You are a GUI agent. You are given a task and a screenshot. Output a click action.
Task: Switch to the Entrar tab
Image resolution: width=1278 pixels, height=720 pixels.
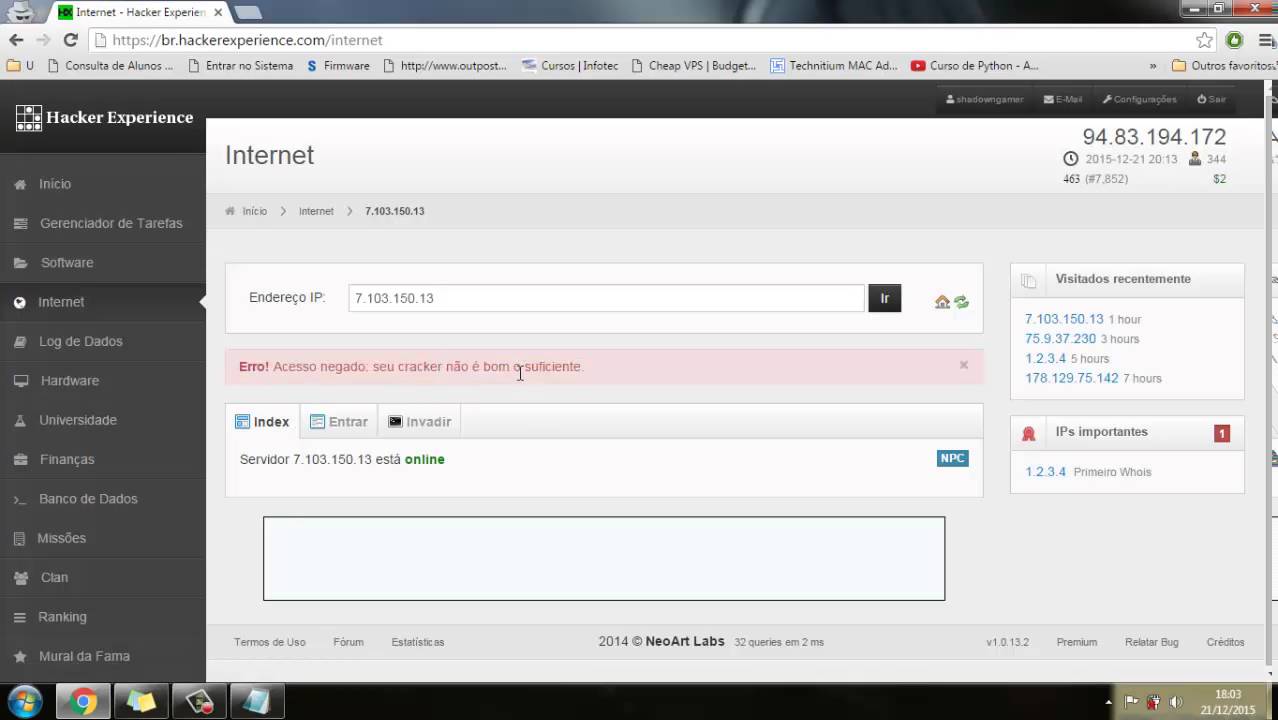[339, 422]
